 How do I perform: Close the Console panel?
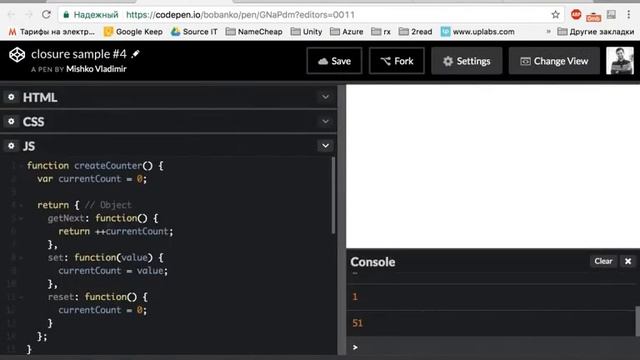[628, 261]
